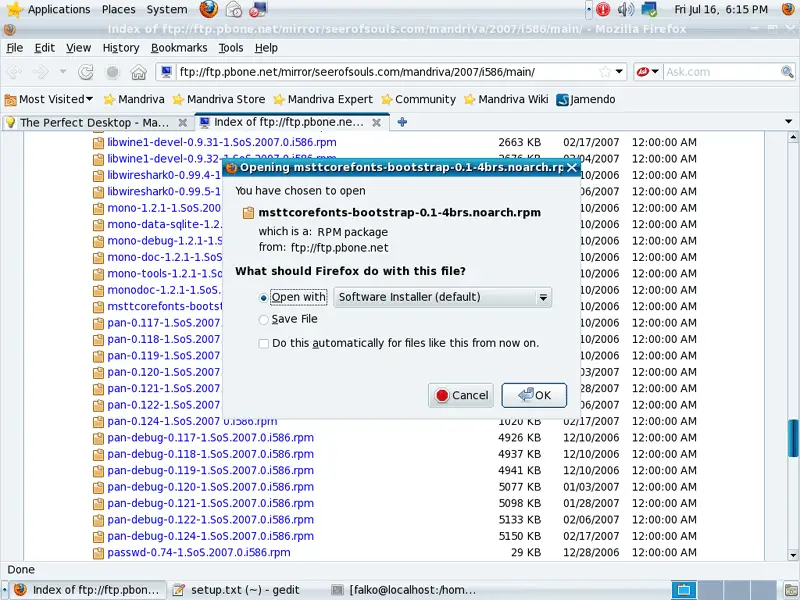Click the package icon beside pan-debug-0.124
Viewport: 800px width, 600px height.
pyautogui.click(x=98, y=536)
